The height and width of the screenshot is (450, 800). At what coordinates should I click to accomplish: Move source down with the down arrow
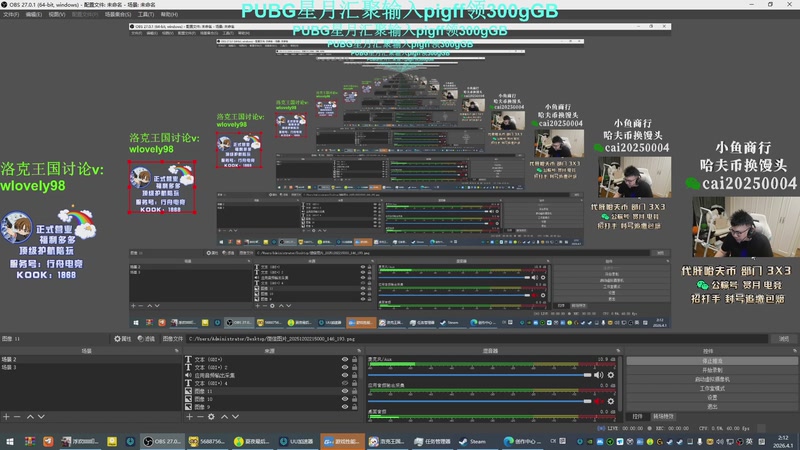[235, 417]
